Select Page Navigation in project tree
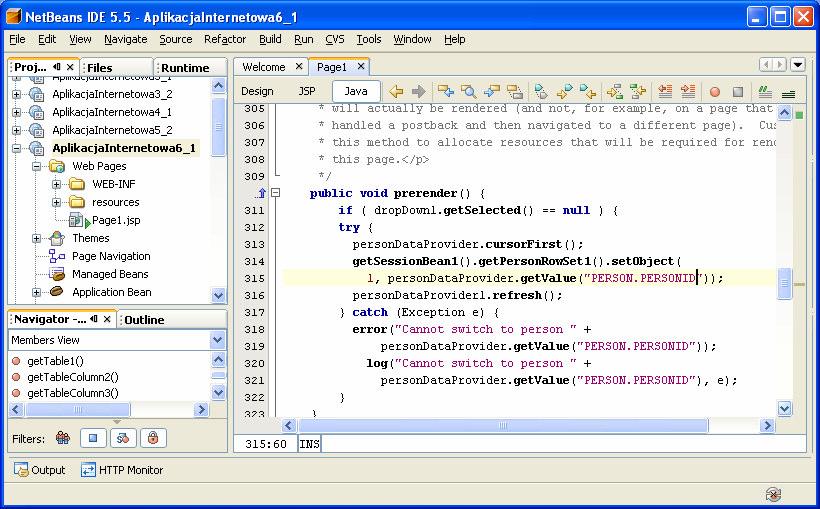 tap(111, 256)
